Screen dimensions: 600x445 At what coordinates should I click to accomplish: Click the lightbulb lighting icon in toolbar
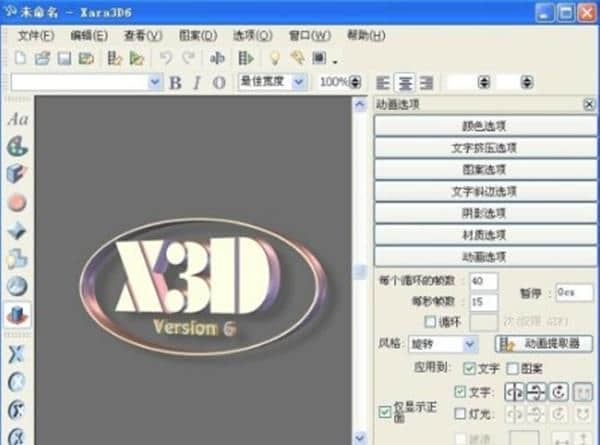(274, 58)
